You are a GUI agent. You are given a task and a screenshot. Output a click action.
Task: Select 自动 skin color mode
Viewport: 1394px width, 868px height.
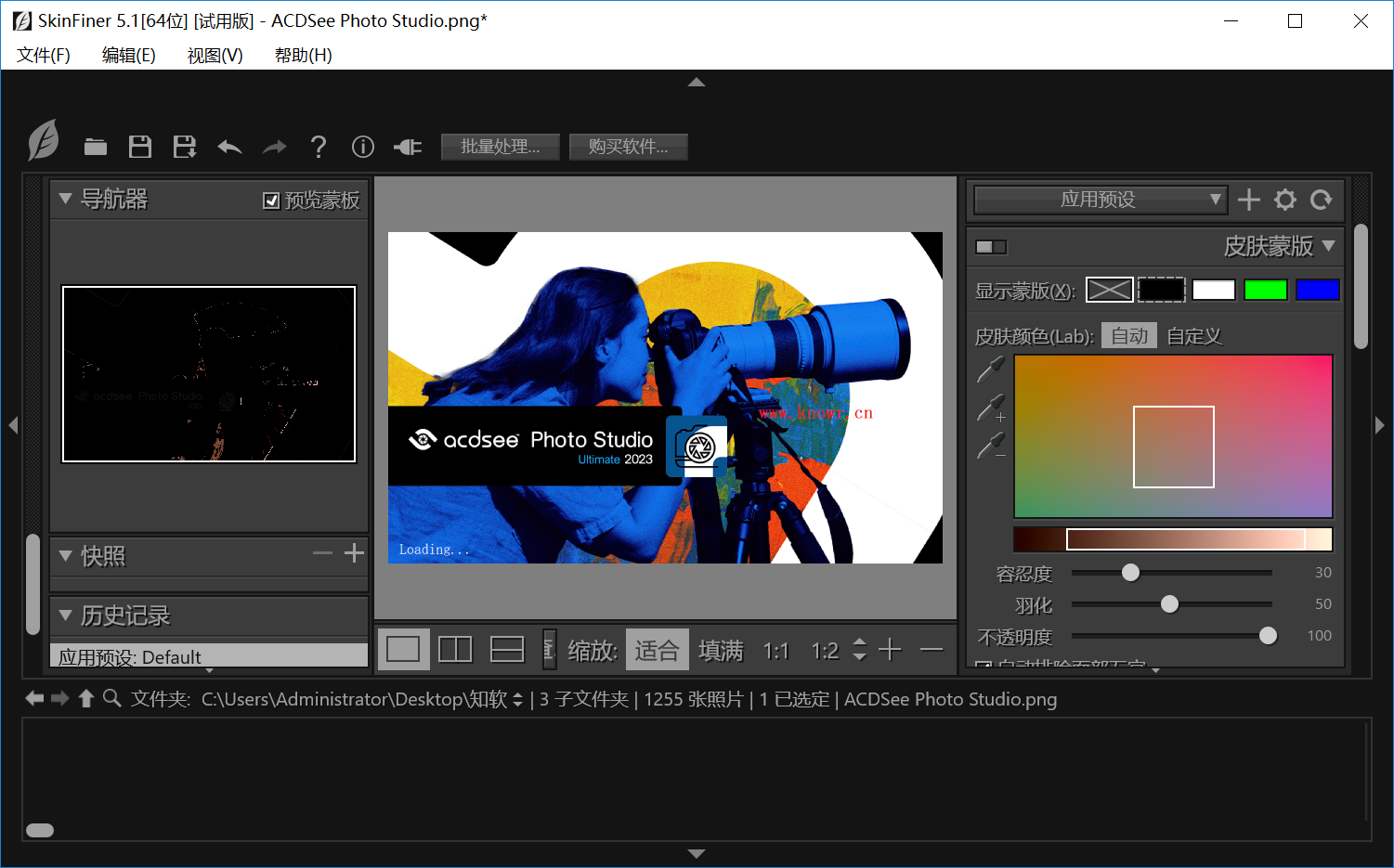click(x=1129, y=336)
